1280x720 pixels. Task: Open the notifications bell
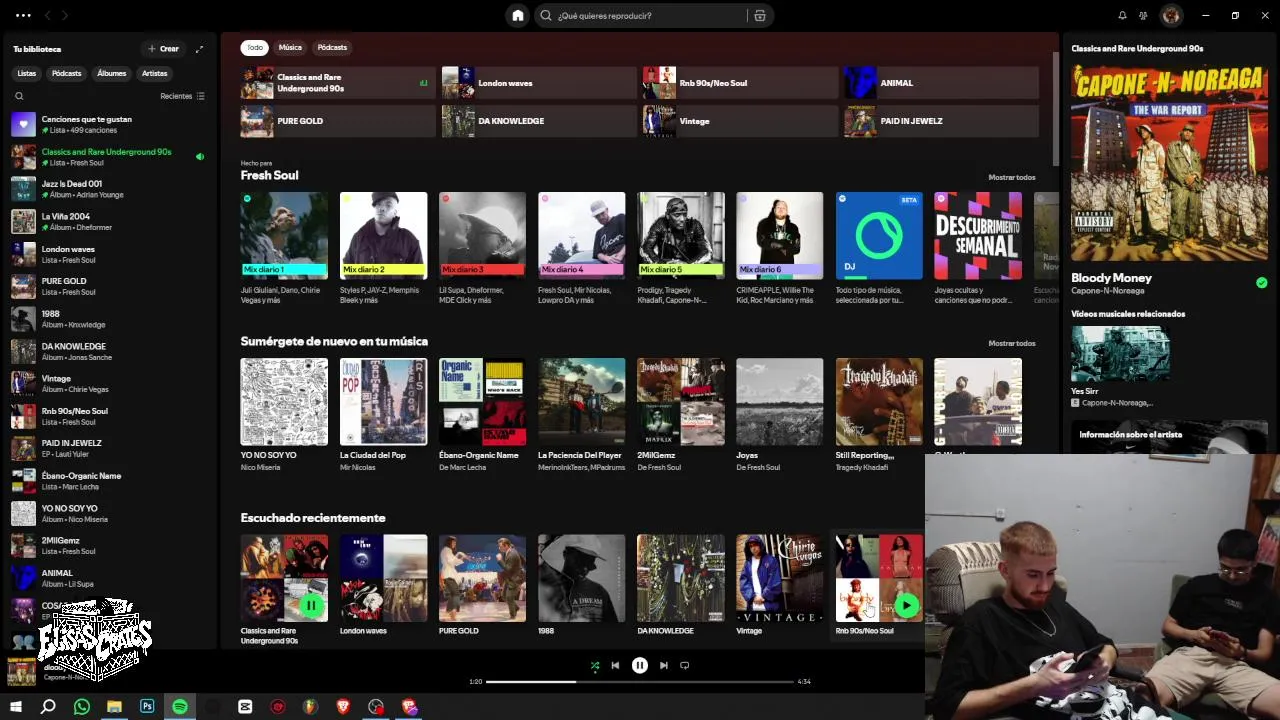pos(1122,15)
